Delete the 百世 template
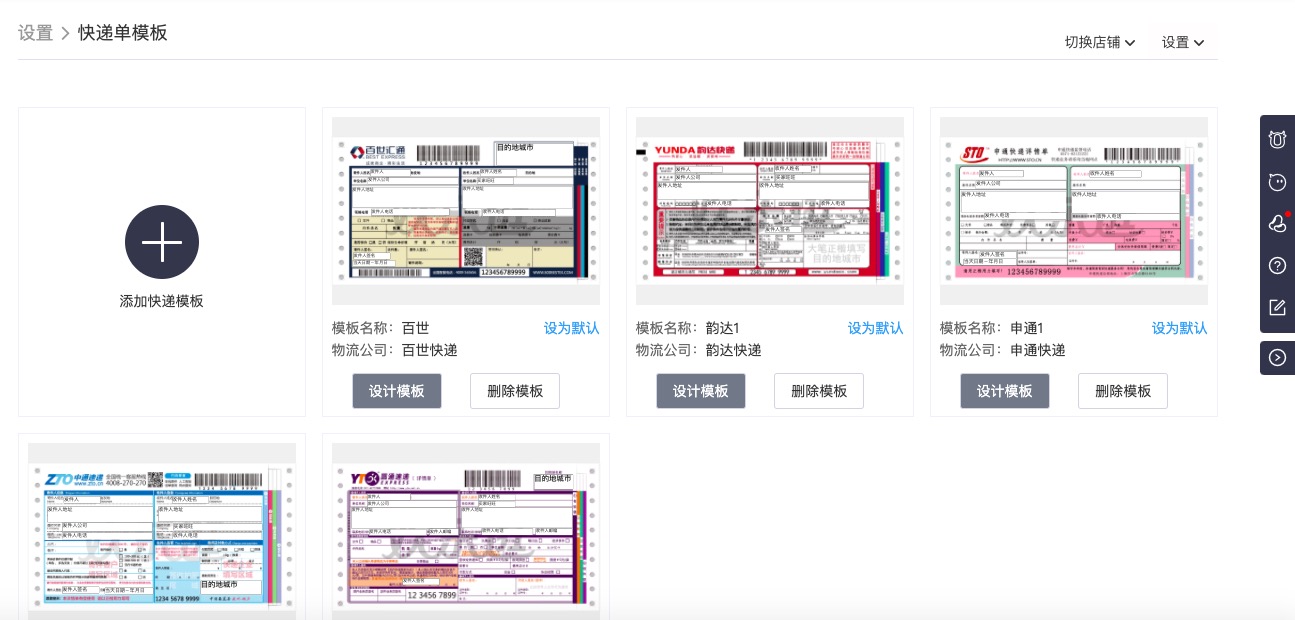This screenshot has width=1295, height=620. 515,391
